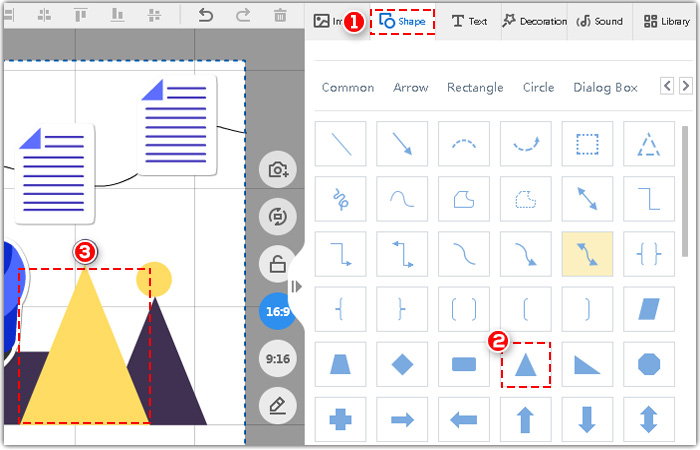Pick the plus cross shape
The width and height of the screenshot is (700, 450).
(341, 420)
